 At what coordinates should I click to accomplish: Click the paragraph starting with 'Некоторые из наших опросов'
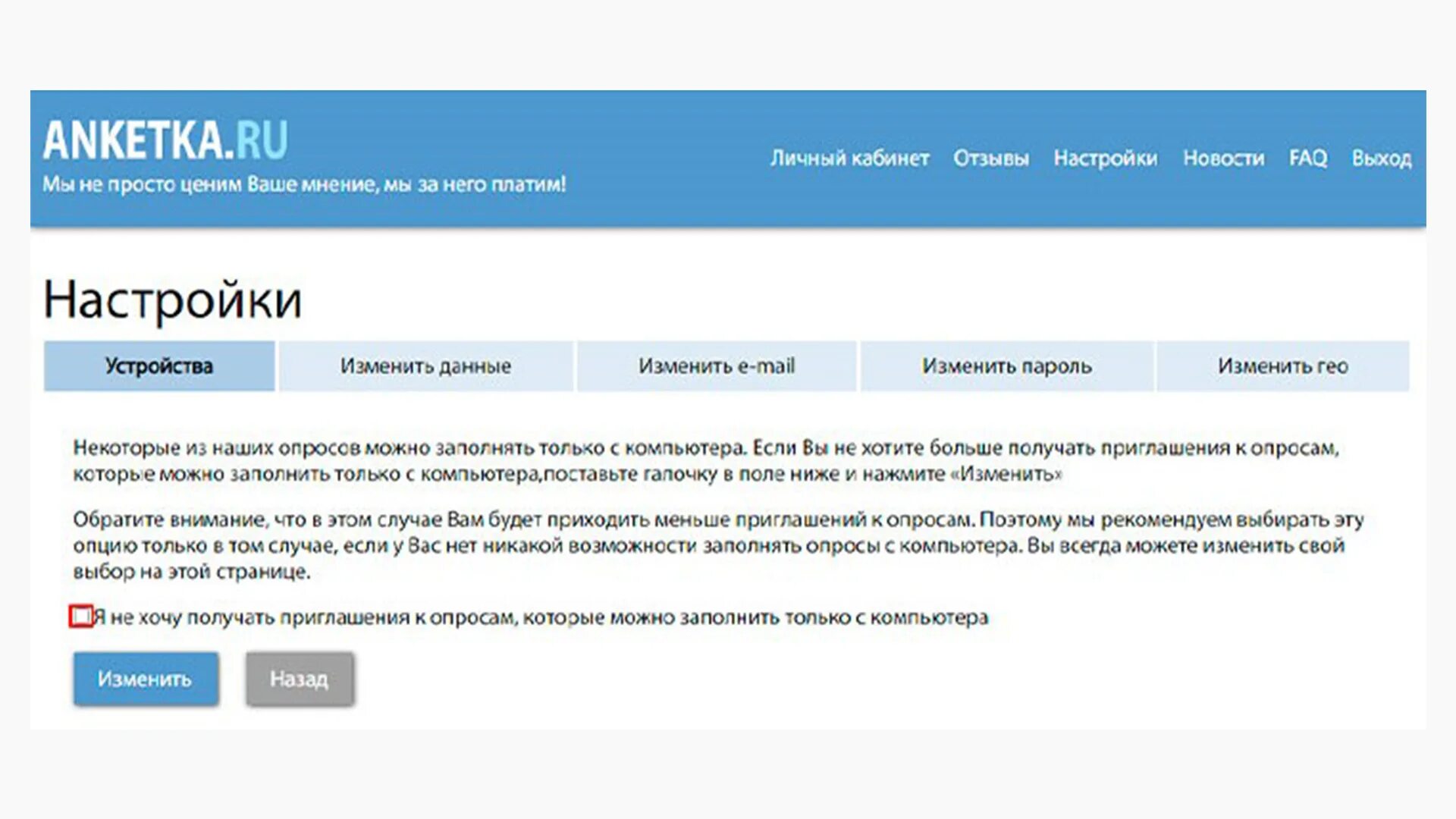(x=705, y=461)
